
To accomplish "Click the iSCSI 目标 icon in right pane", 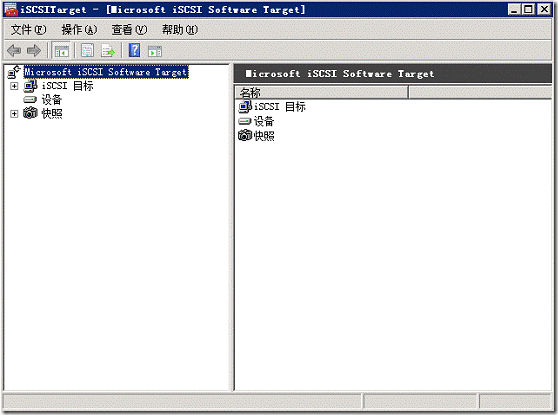I will click(244, 106).
